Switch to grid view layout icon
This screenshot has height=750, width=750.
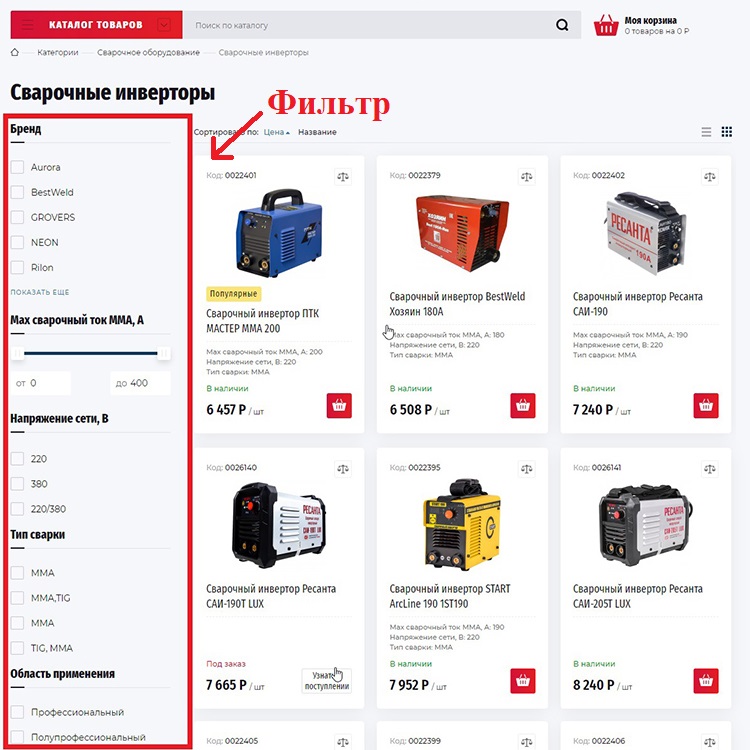pyautogui.click(x=727, y=132)
